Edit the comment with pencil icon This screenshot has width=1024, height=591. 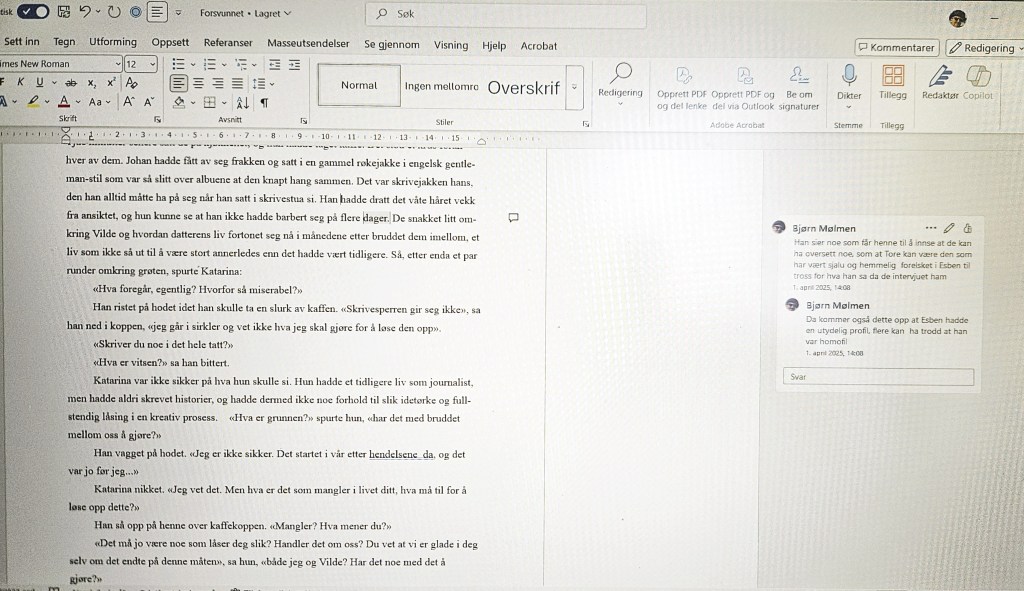tap(949, 228)
